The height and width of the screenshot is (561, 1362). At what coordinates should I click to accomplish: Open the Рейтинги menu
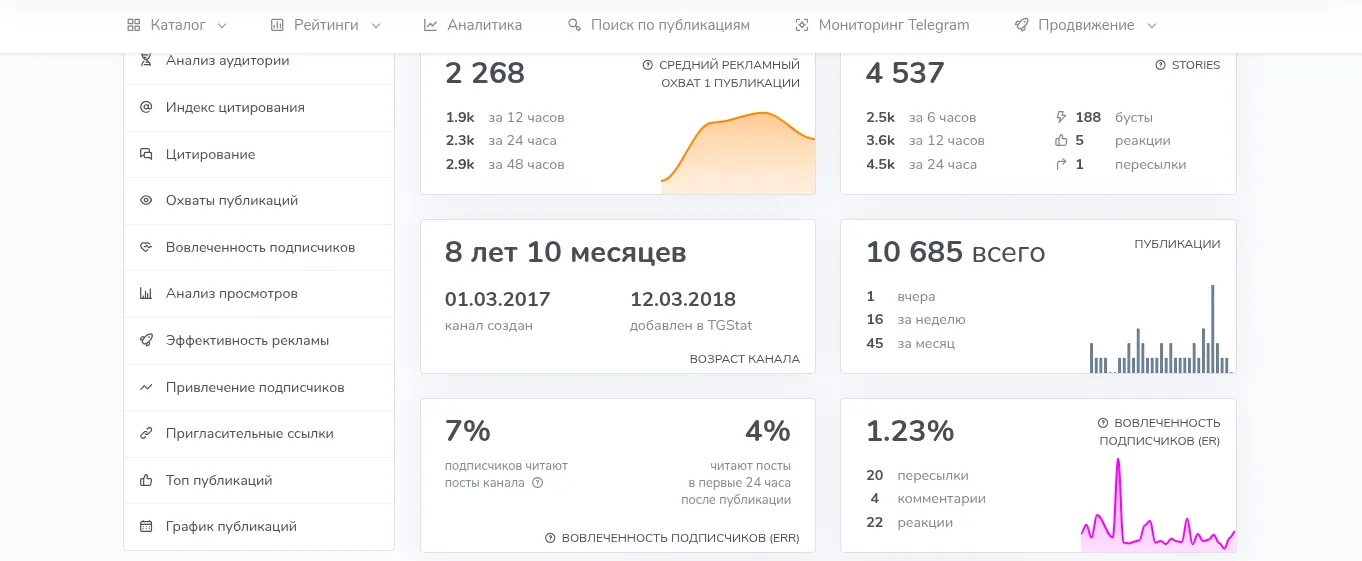click(325, 25)
